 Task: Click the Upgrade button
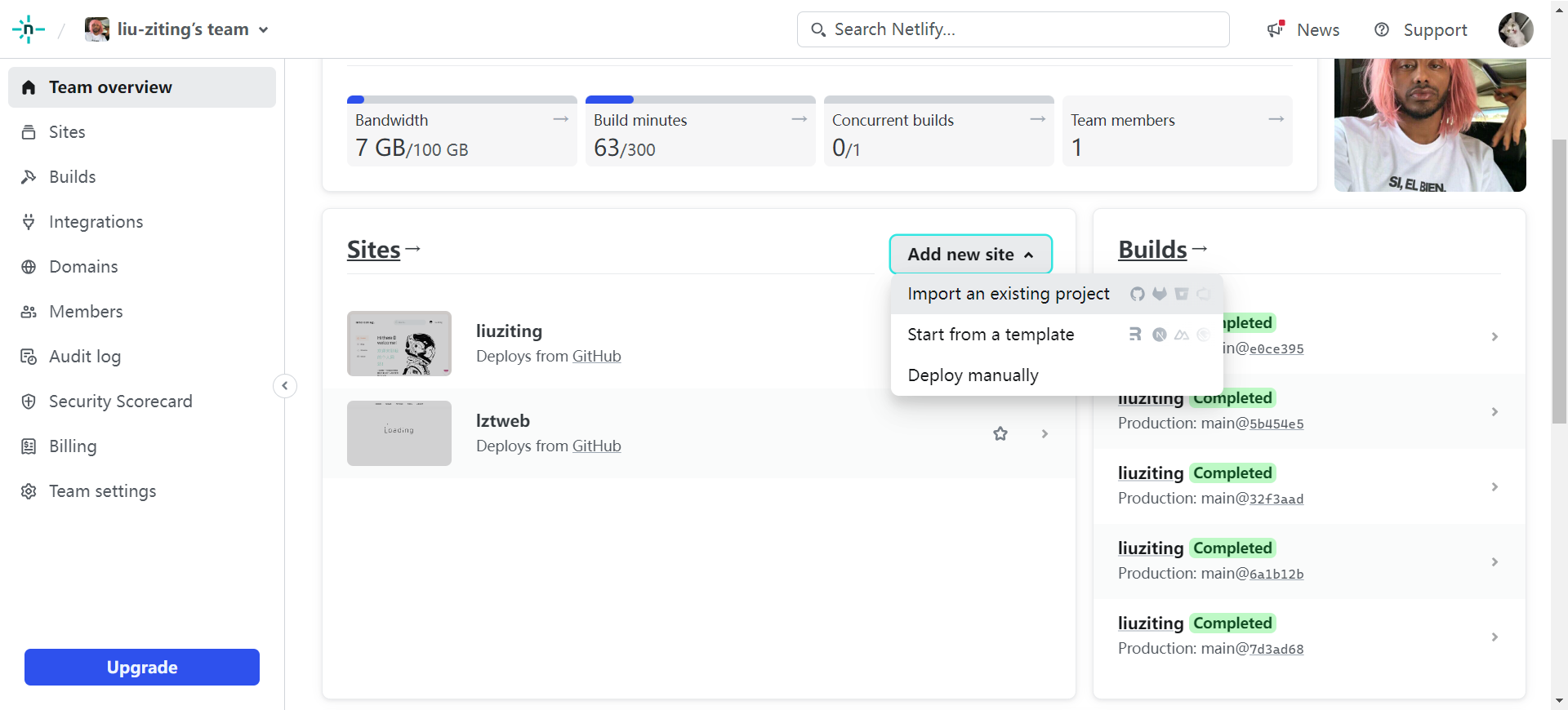(142, 668)
